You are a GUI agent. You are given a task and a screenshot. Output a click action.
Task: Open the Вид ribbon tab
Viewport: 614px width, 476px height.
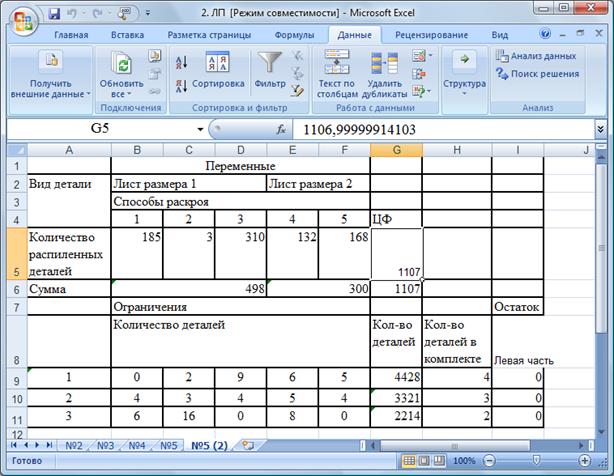pyautogui.click(x=500, y=35)
